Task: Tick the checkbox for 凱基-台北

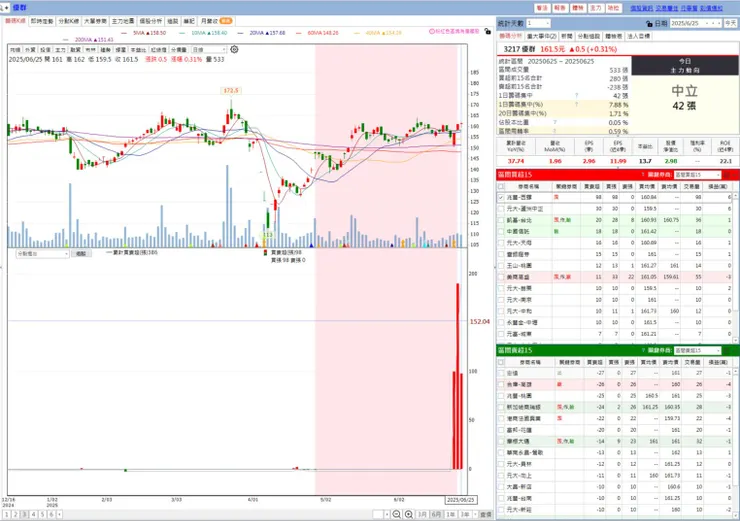Action: coord(501,220)
